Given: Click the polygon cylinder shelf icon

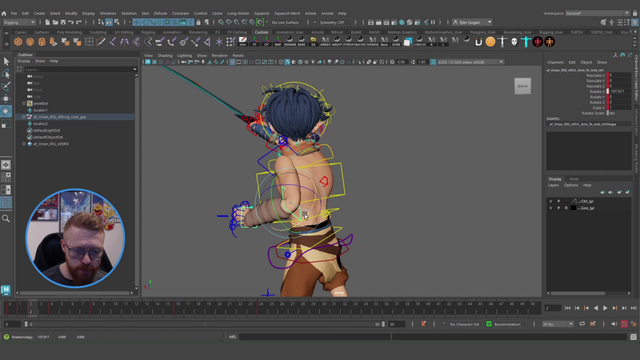Looking at the screenshot, I should coord(42,42).
